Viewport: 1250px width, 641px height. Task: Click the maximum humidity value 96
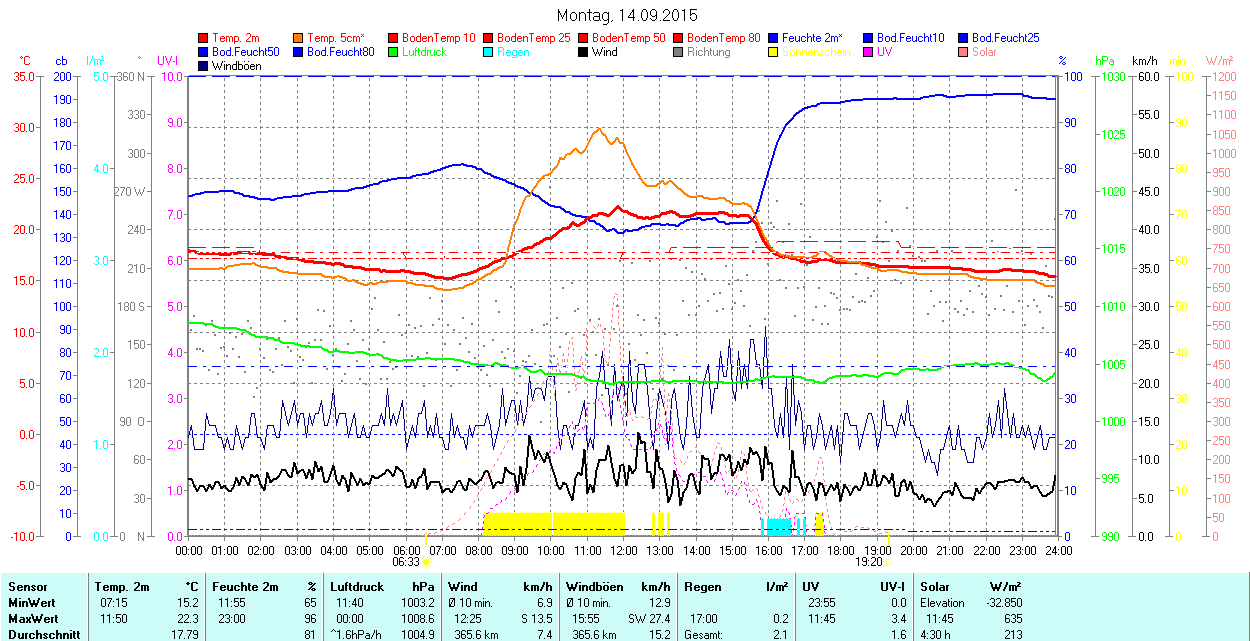(x=310, y=619)
